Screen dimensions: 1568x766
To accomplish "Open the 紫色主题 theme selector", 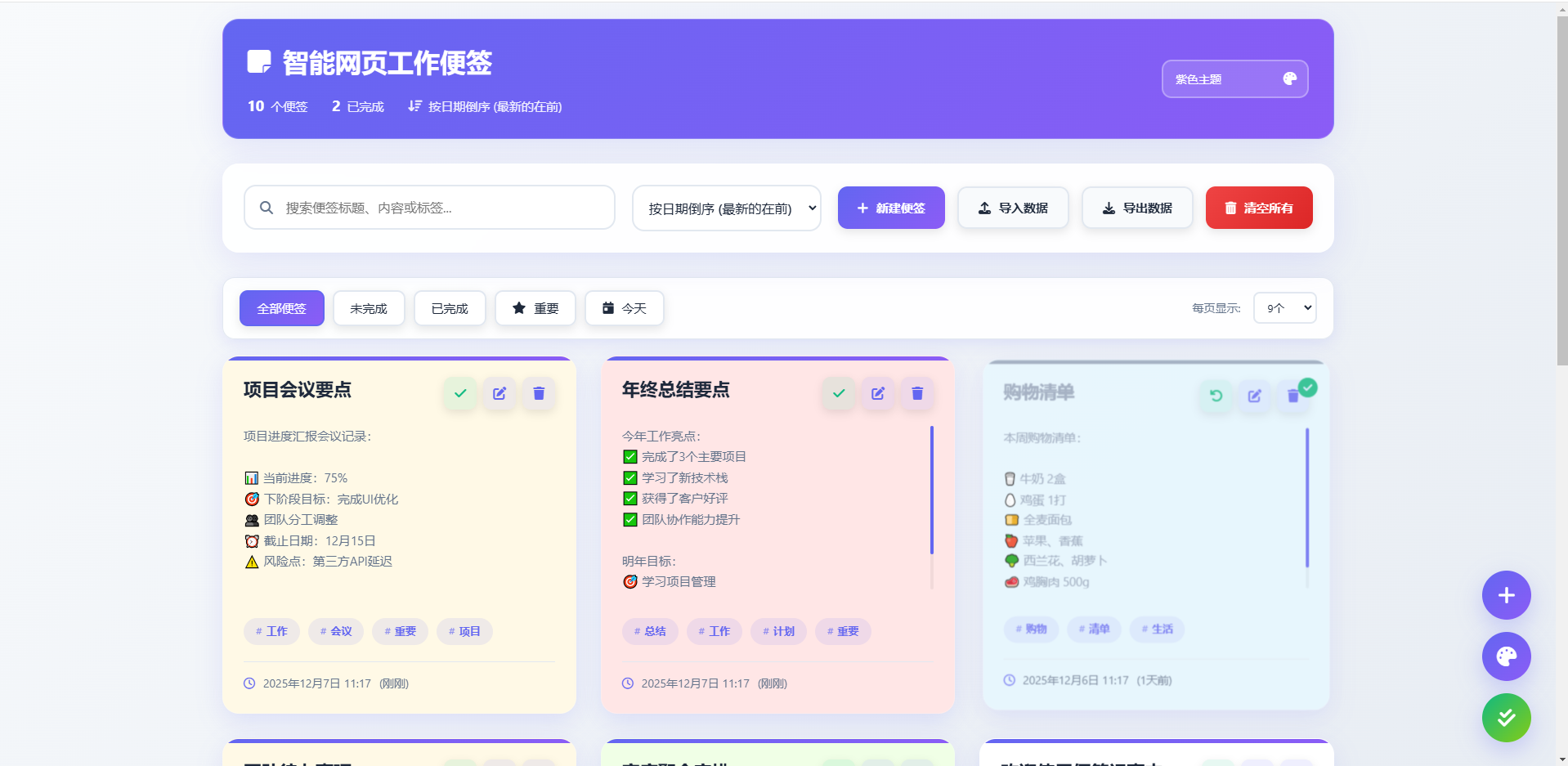I will (x=1234, y=78).
